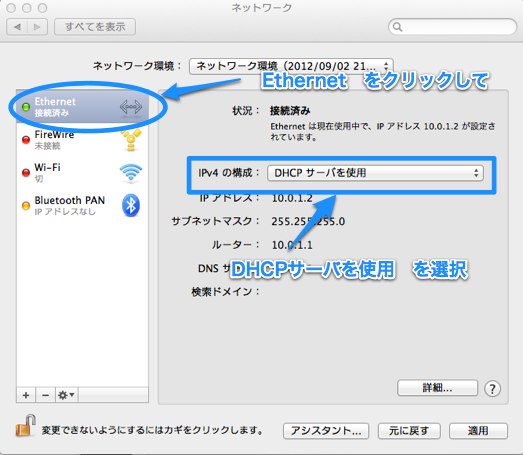
Task: Click the FireWire network icon
Action: 131,140
